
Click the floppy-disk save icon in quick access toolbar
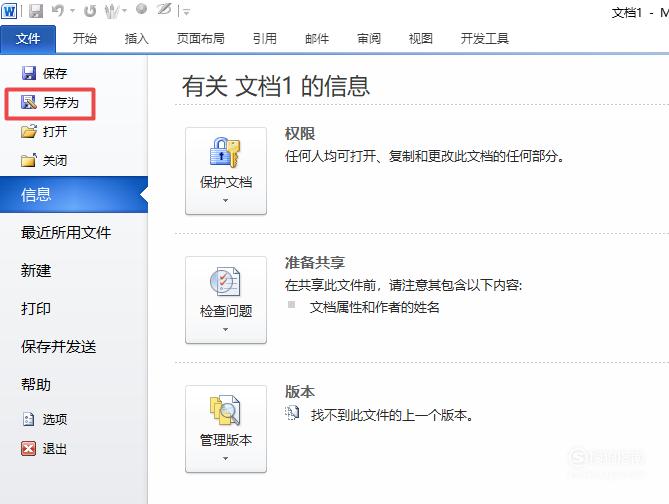coord(36,11)
